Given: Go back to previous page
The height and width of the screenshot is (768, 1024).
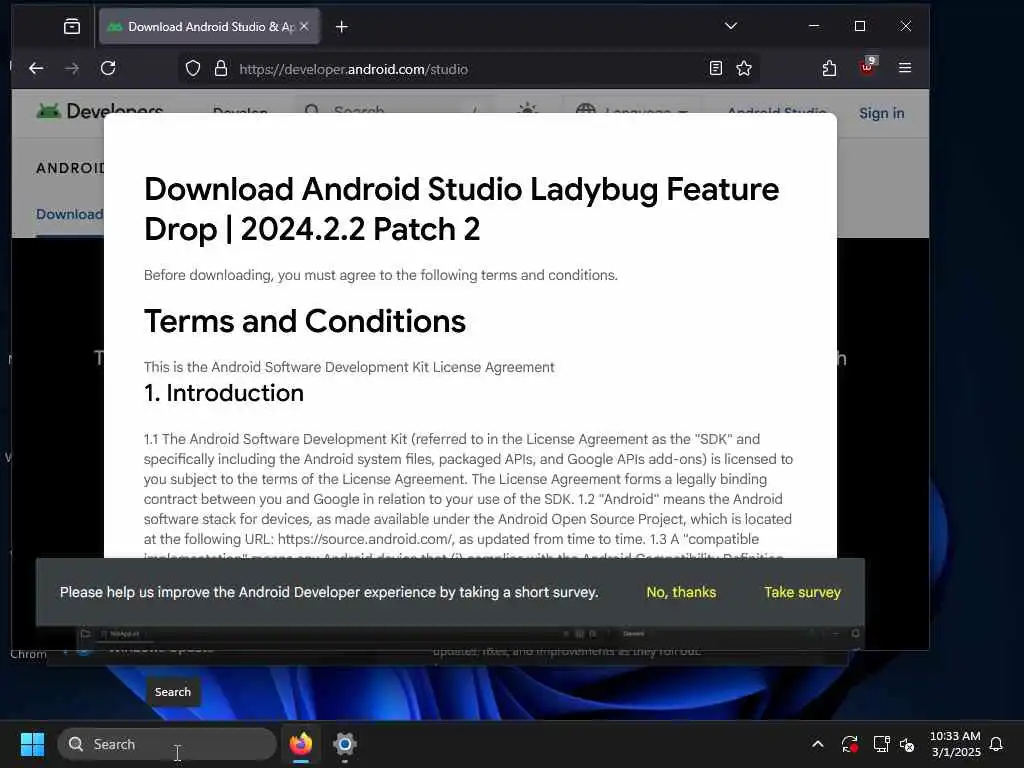Looking at the screenshot, I should [x=37, y=68].
